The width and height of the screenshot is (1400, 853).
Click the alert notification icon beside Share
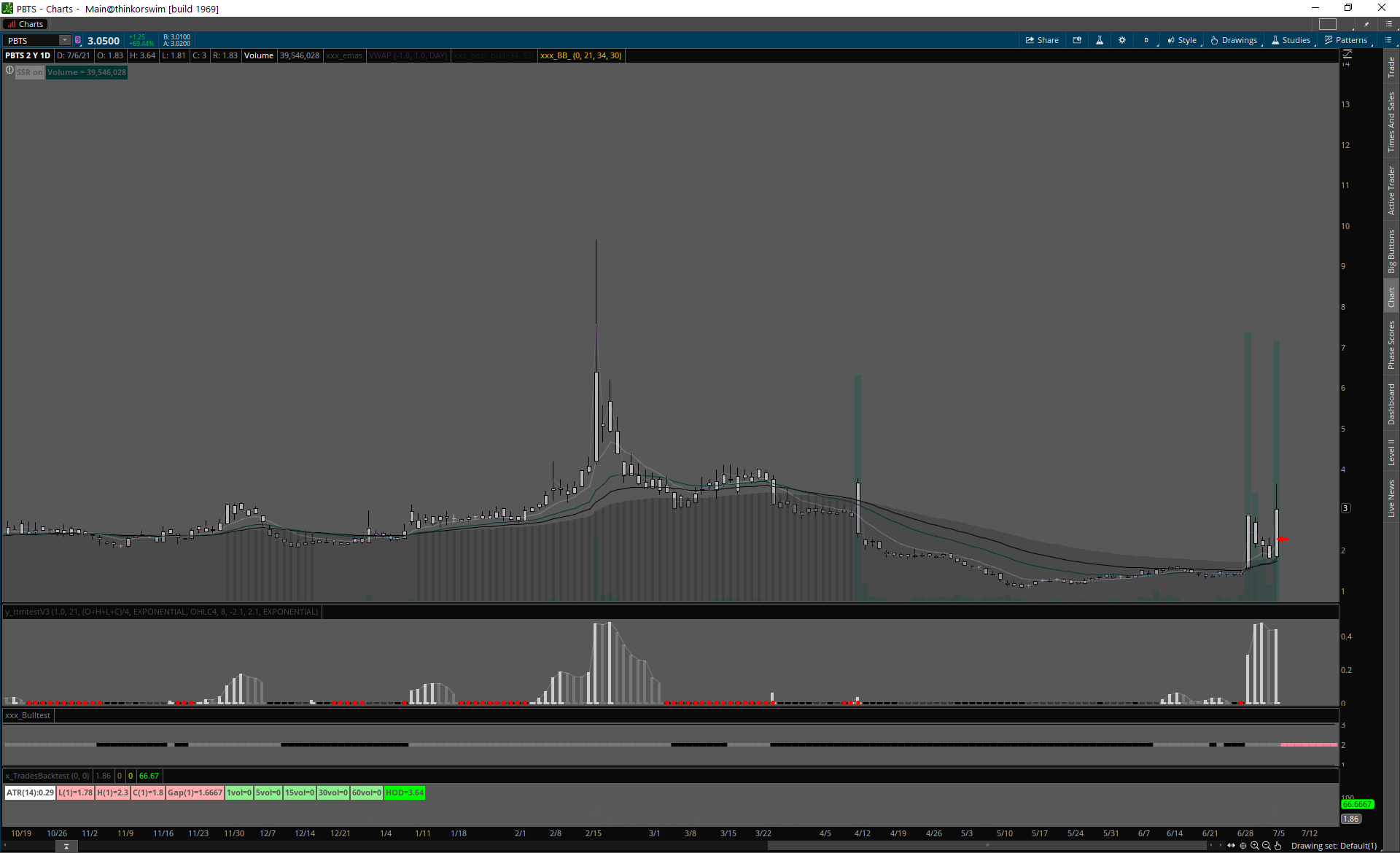click(1077, 40)
